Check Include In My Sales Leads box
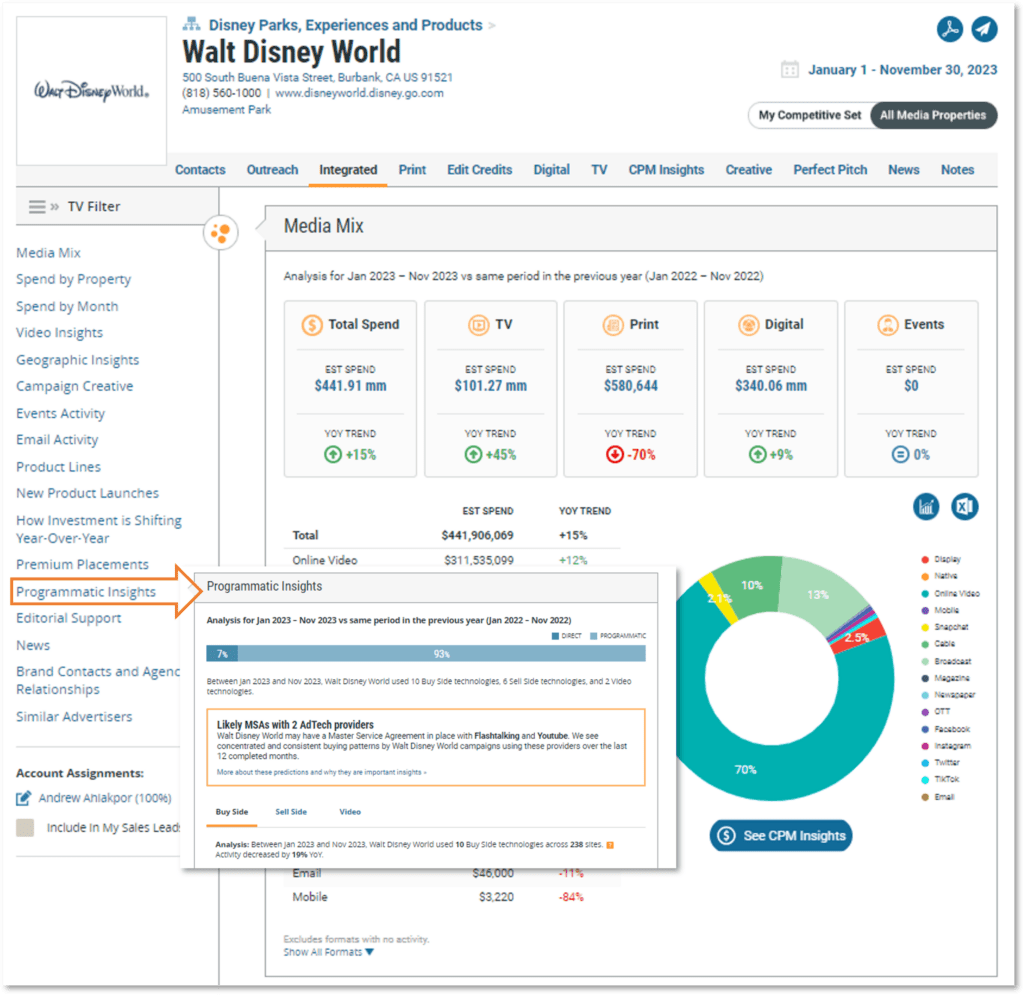 25,828
